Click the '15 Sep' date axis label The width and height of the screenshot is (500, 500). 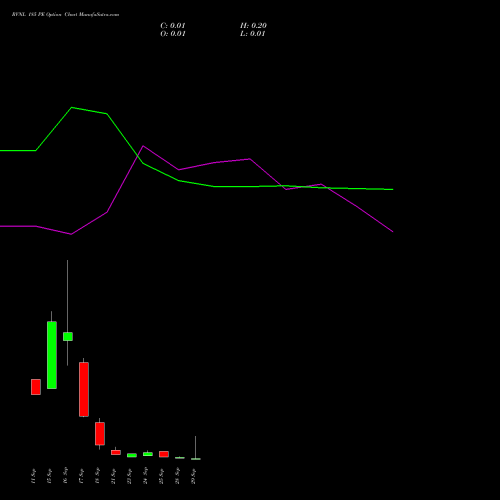49,476
